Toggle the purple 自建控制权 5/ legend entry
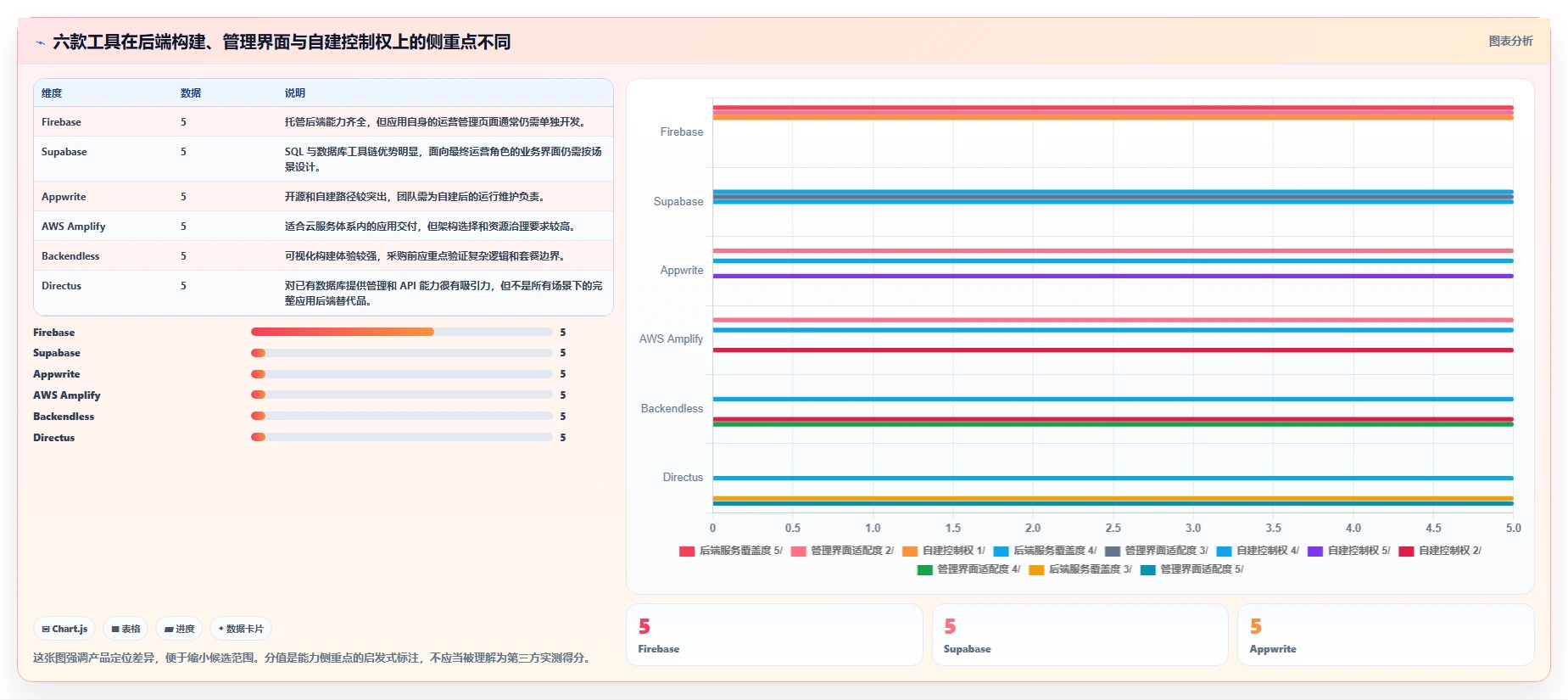Viewport: 1568px width, 700px height. 1349,551
